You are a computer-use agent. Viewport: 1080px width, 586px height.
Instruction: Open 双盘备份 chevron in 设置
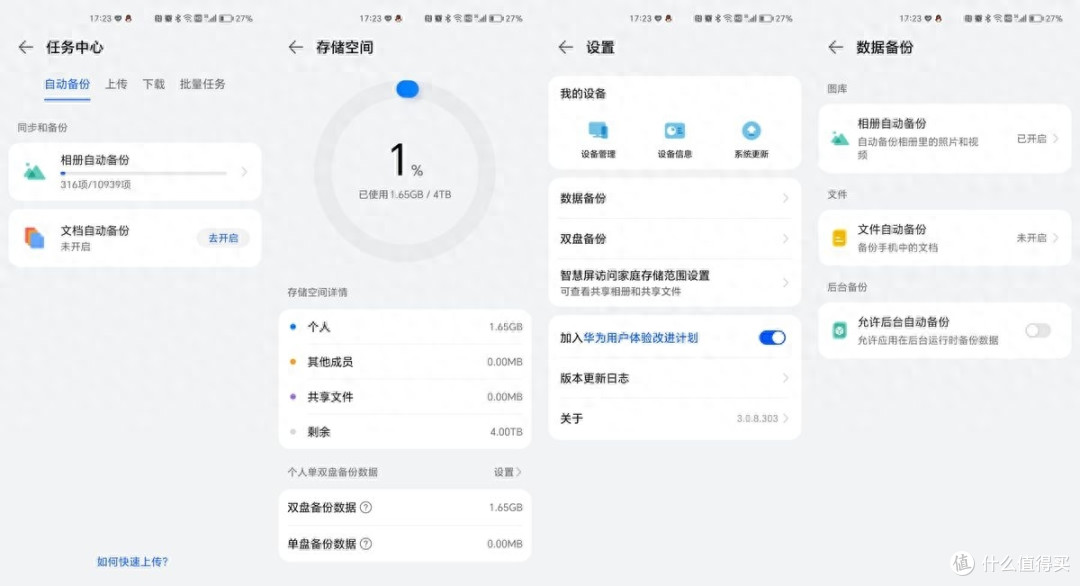click(x=785, y=239)
